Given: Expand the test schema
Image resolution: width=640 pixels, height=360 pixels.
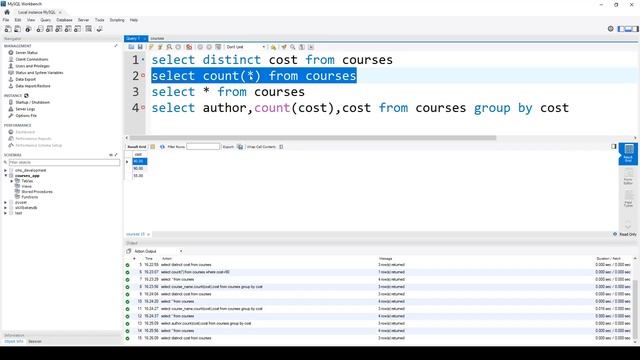Looking at the screenshot, I should coord(6,213).
